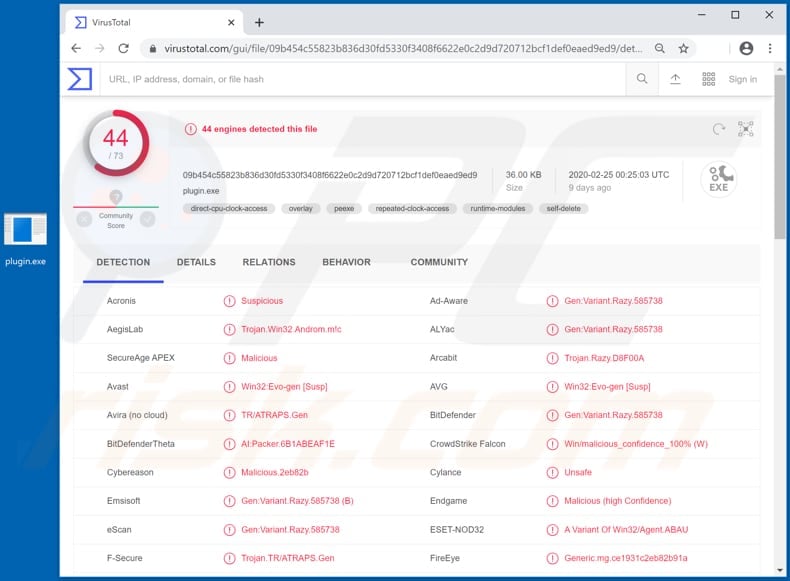The height and width of the screenshot is (581, 790).
Task: Click the runtime-modules tag
Action: click(497, 208)
